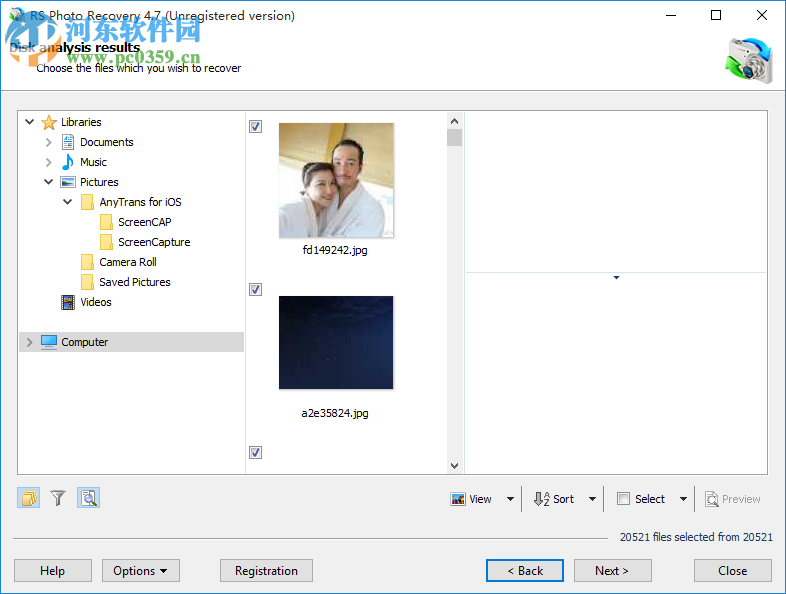Select the Camera Roll label
The width and height of the screenshot is (786, 594).
coord(128,262)
